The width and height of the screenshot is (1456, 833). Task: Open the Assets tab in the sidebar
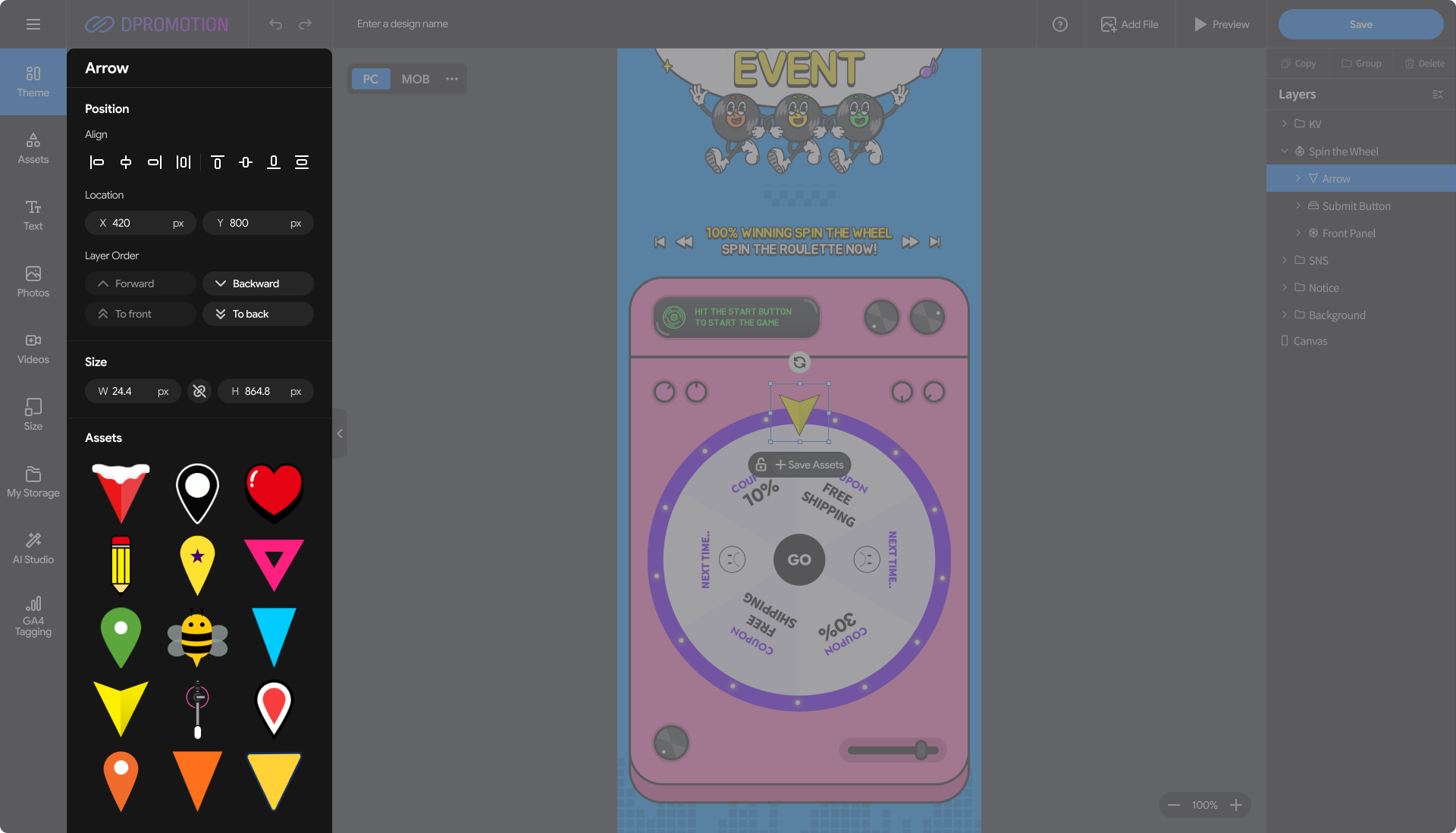pos(33,148)
